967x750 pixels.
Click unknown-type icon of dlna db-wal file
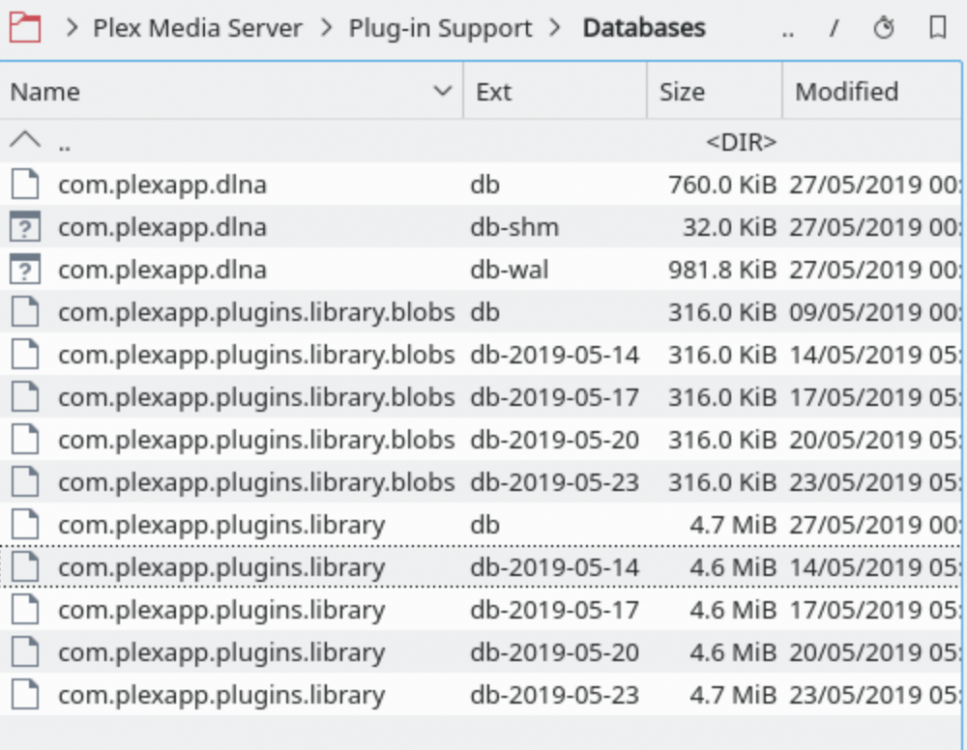pyautogui.click(x=25, y=270)
